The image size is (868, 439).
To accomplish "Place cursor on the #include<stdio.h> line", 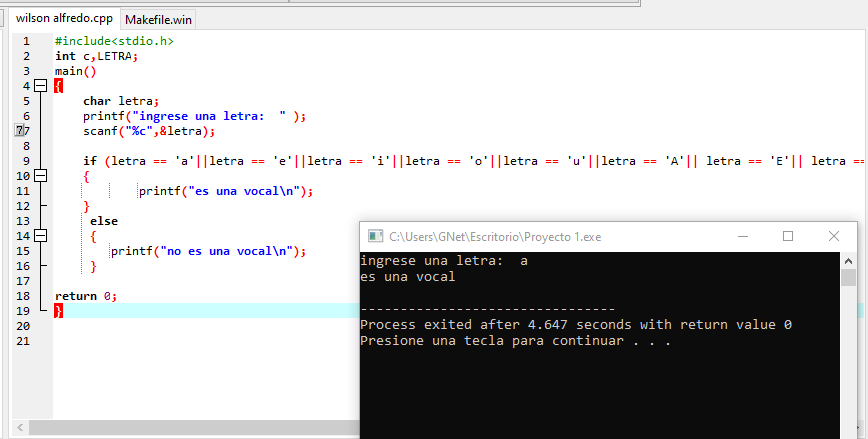I will pos(114,41).
